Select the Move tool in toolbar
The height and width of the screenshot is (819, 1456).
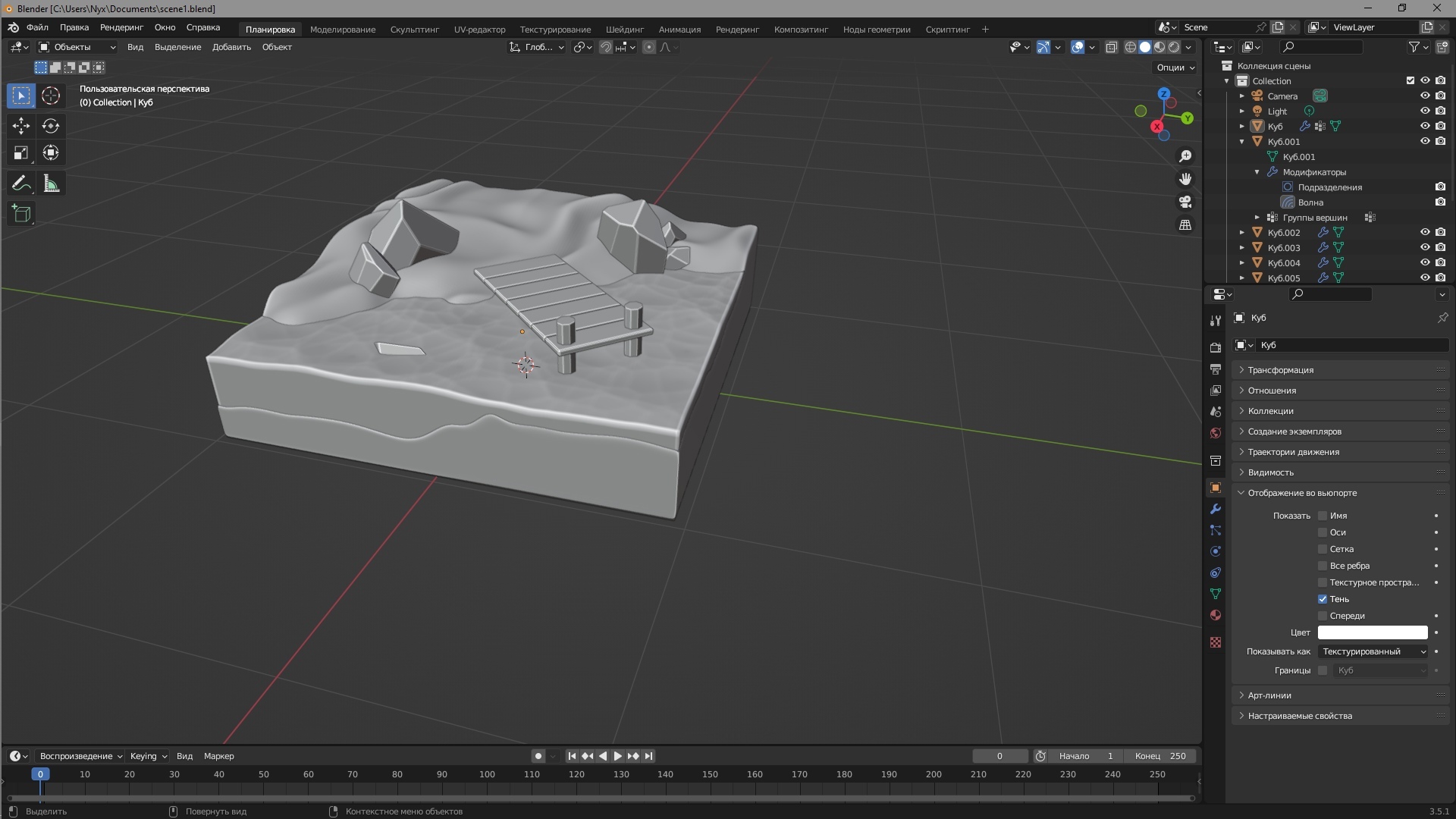20,125
